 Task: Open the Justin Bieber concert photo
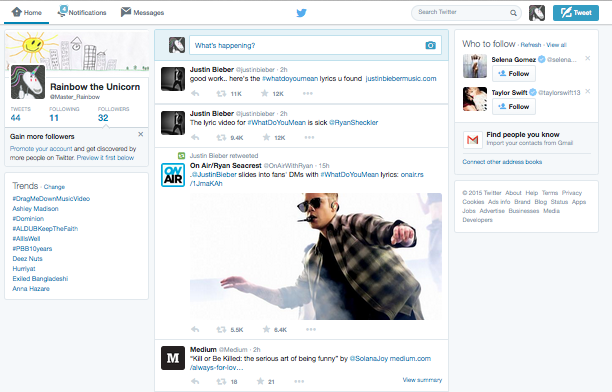point(316,257)
